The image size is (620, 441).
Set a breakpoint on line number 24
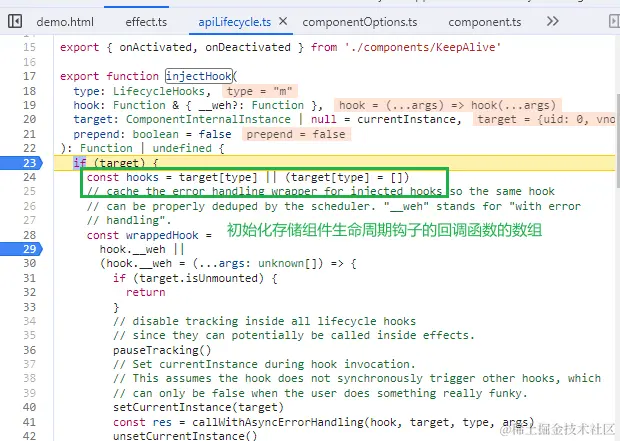pyautogui.click(x=29, y=177)
